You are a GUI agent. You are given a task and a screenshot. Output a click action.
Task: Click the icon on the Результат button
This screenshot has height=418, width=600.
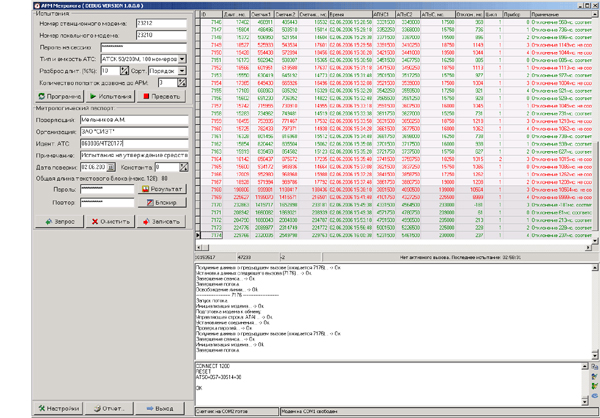coord(145,189)
